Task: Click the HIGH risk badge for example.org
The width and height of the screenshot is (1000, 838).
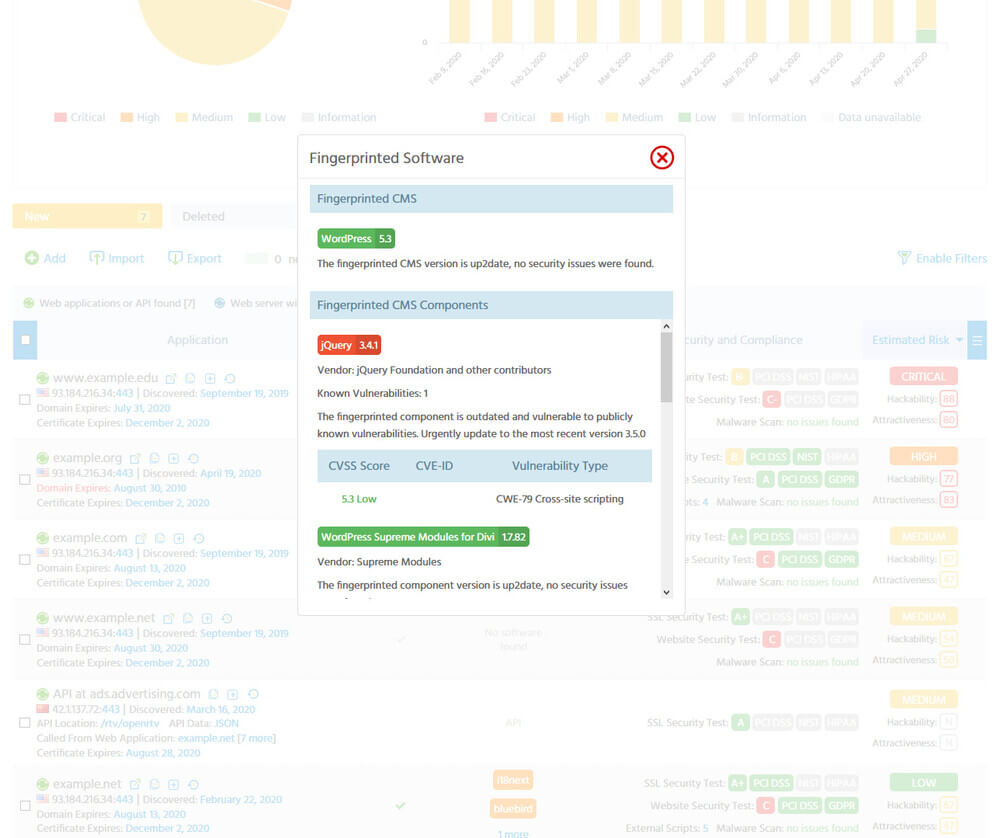Action: (923, 457)
